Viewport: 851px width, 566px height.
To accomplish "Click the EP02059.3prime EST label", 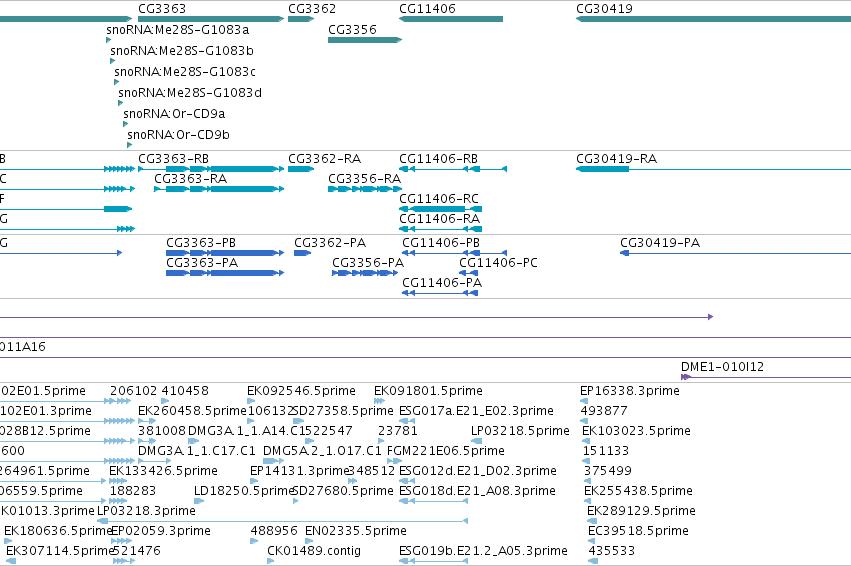I will 161,531.
